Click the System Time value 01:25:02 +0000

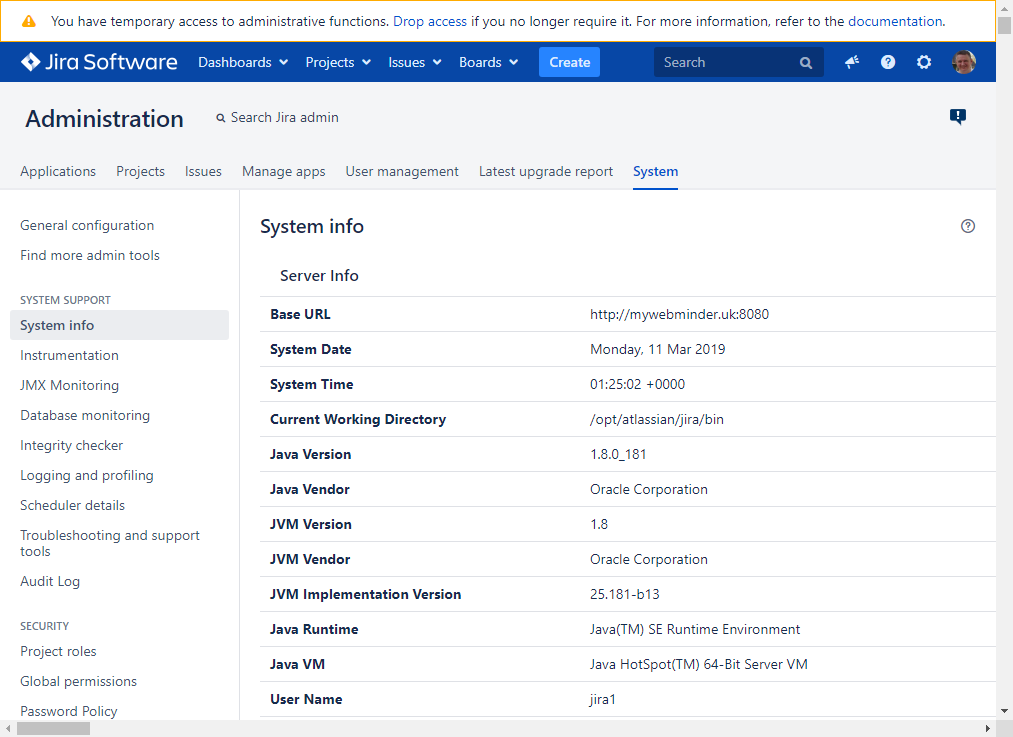(x=637, y=384)
